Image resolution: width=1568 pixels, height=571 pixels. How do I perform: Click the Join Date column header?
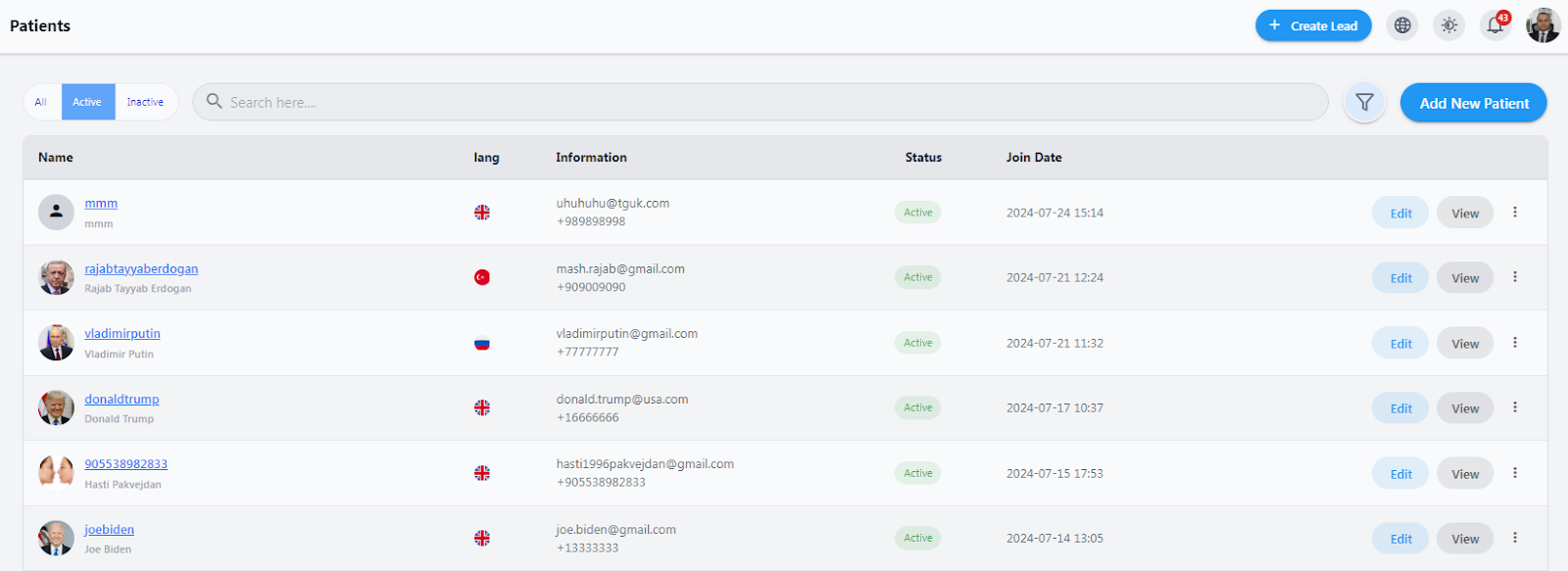[x=1034, y=157]
